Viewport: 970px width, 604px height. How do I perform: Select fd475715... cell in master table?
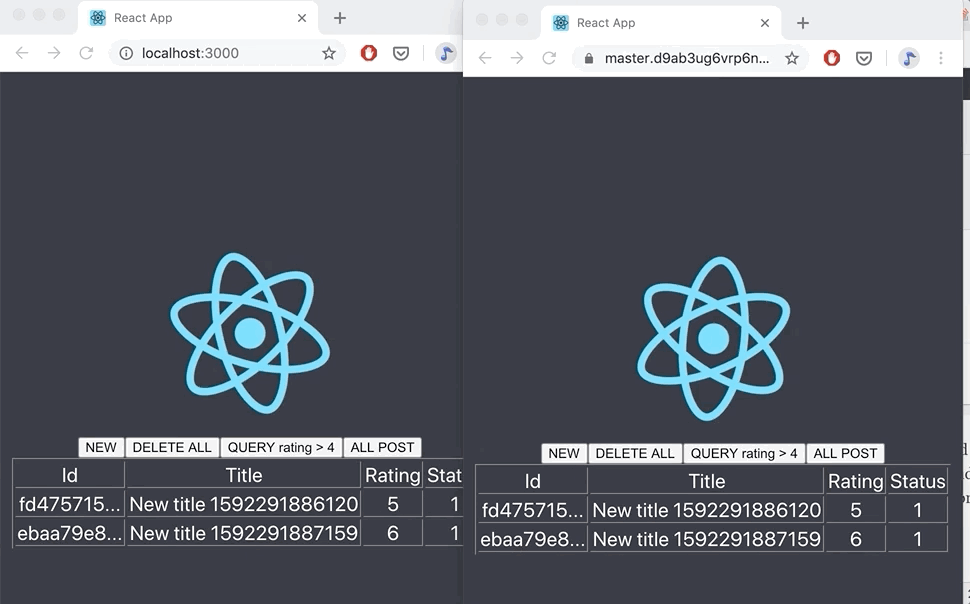tap(533, 510)
